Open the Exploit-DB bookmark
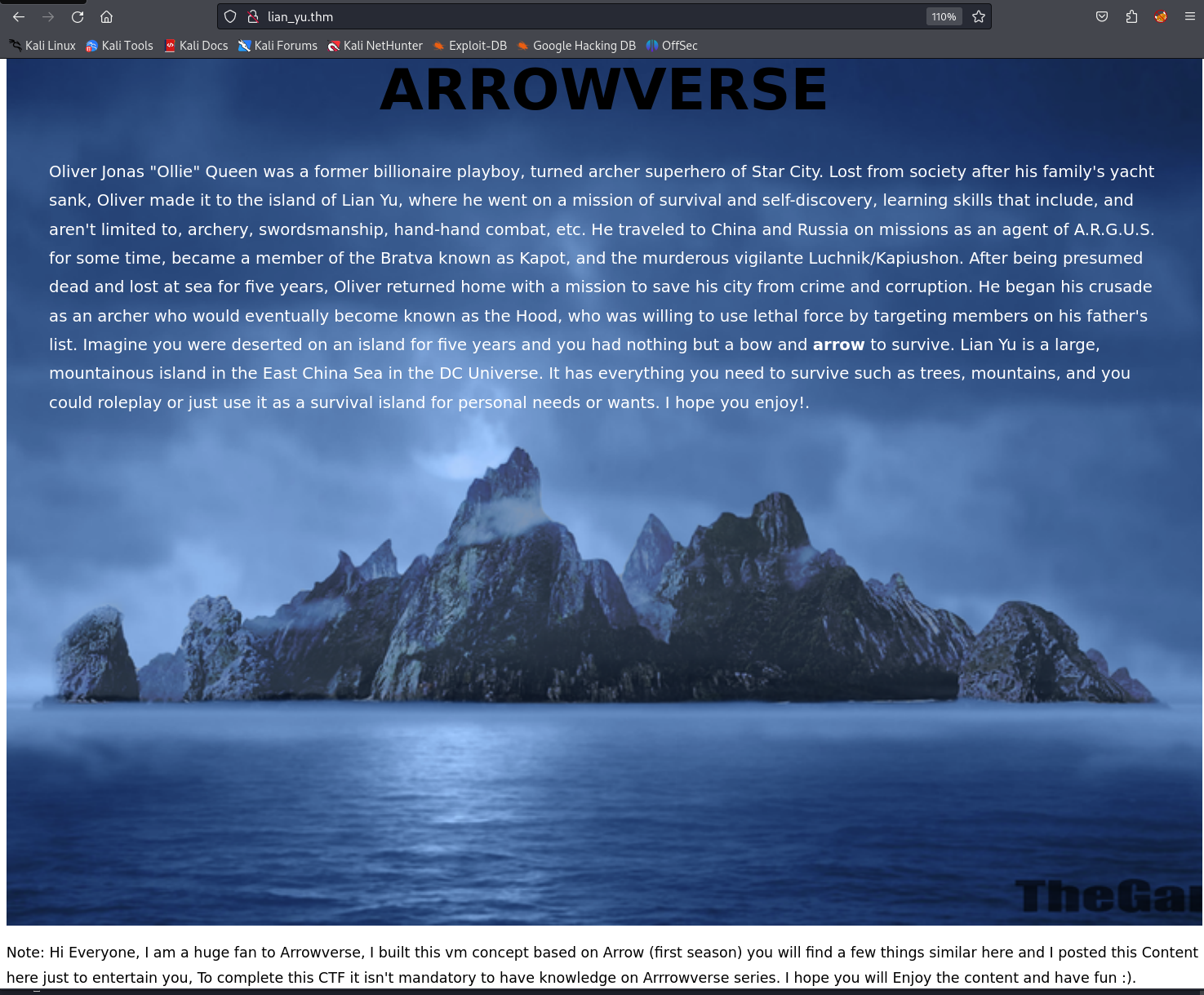 (x=470, y=46)
